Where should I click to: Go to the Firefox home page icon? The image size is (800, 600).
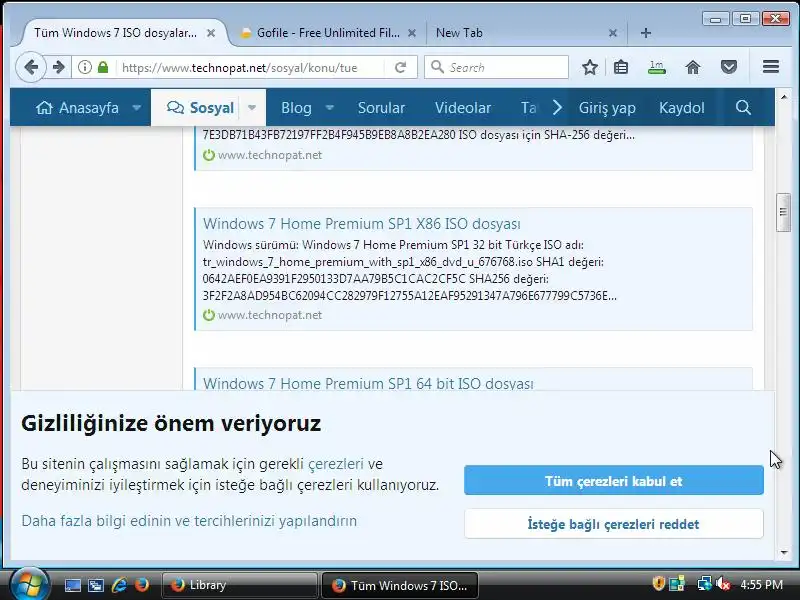tap(693, 67)
